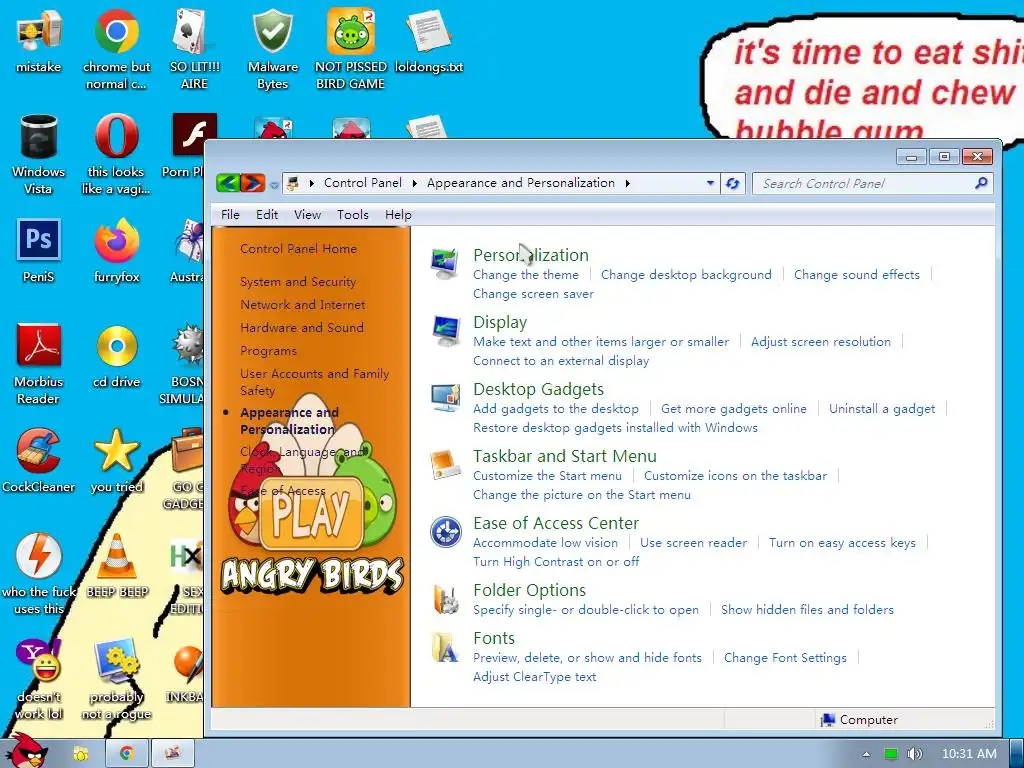Screen dimensions: 1024x768
Task: Click Control Panel breadcrumb in address bar
Action: (x=363, y=183)
